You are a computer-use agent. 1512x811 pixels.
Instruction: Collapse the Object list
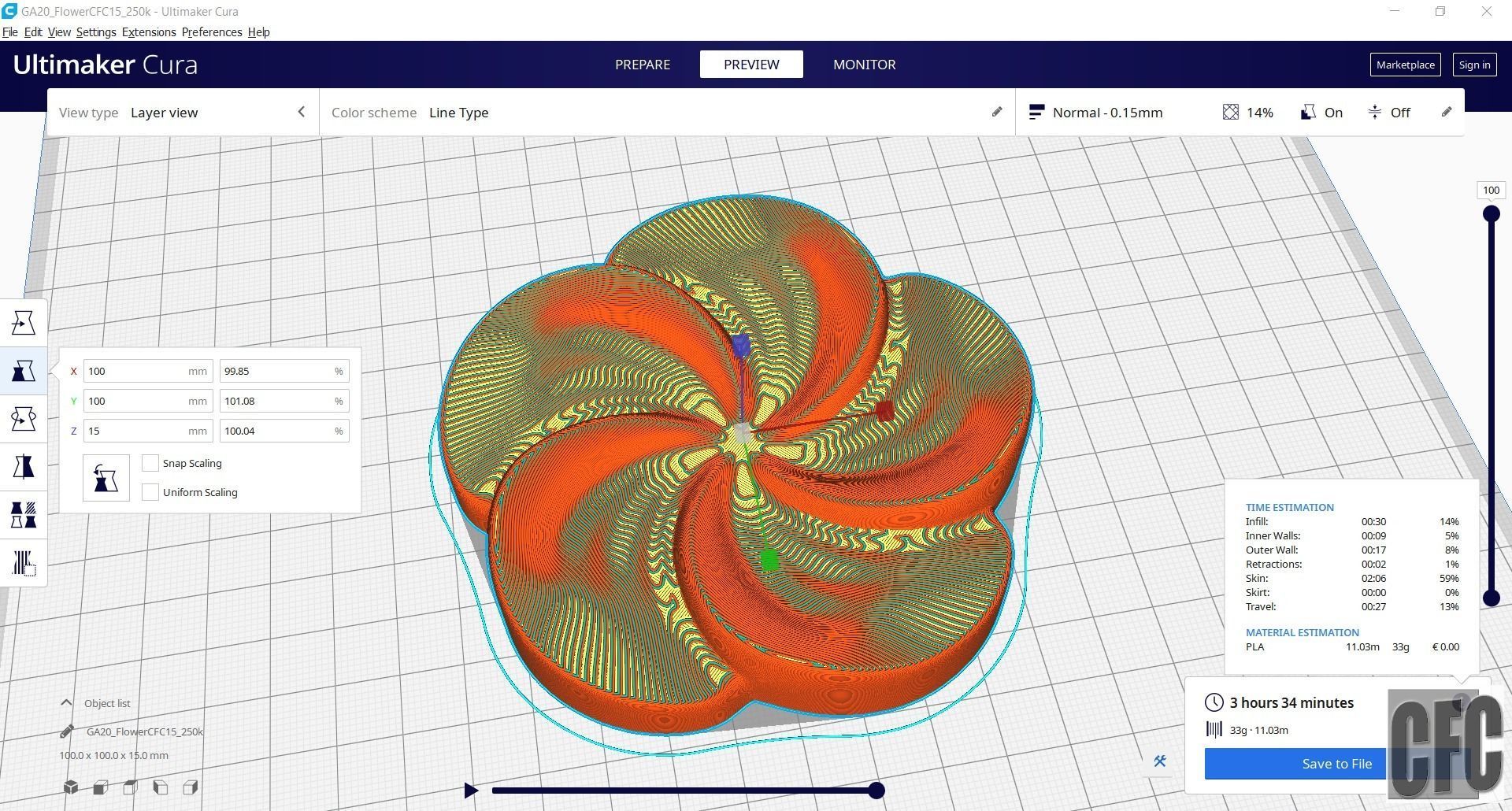tap(66, 703)
